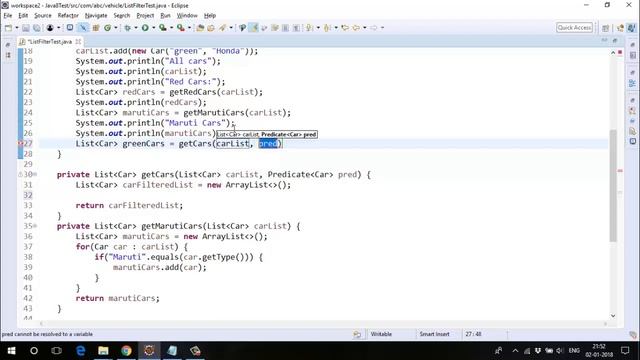640x360 pixels.
Task: Open the Window menu
Action: click(187, 16)
